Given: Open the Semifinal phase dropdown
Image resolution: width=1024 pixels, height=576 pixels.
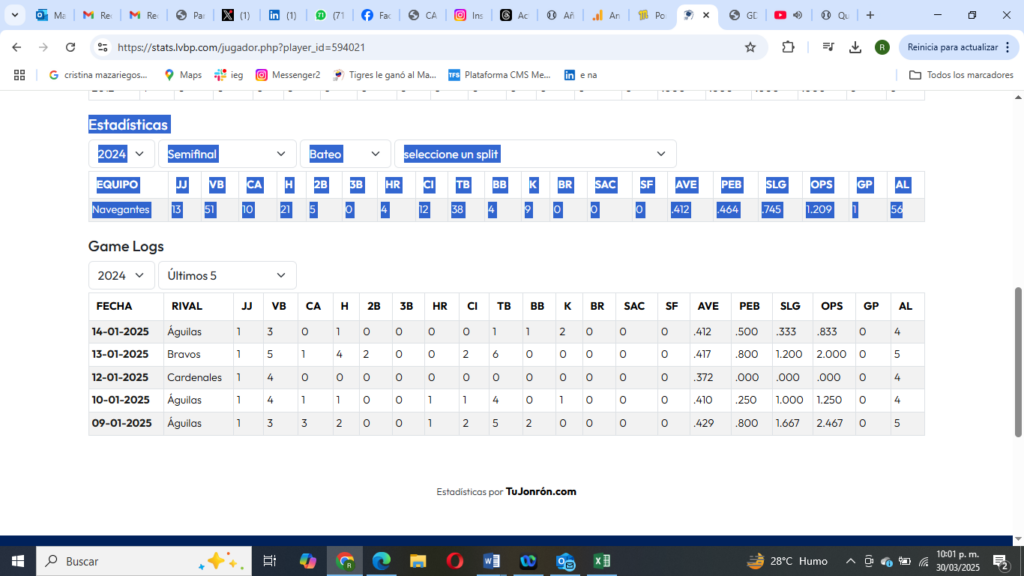Looking at the screenshot, I should tap(227, 154).
